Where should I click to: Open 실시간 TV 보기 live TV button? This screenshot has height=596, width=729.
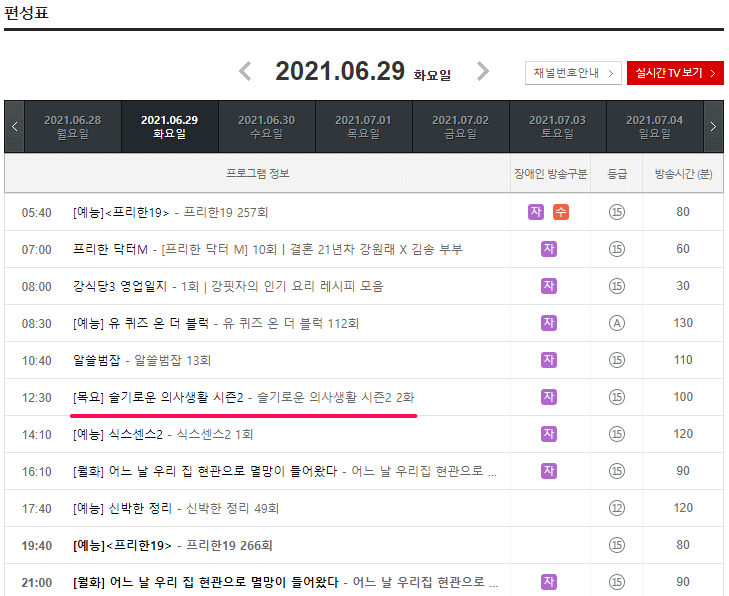[675, 73]
